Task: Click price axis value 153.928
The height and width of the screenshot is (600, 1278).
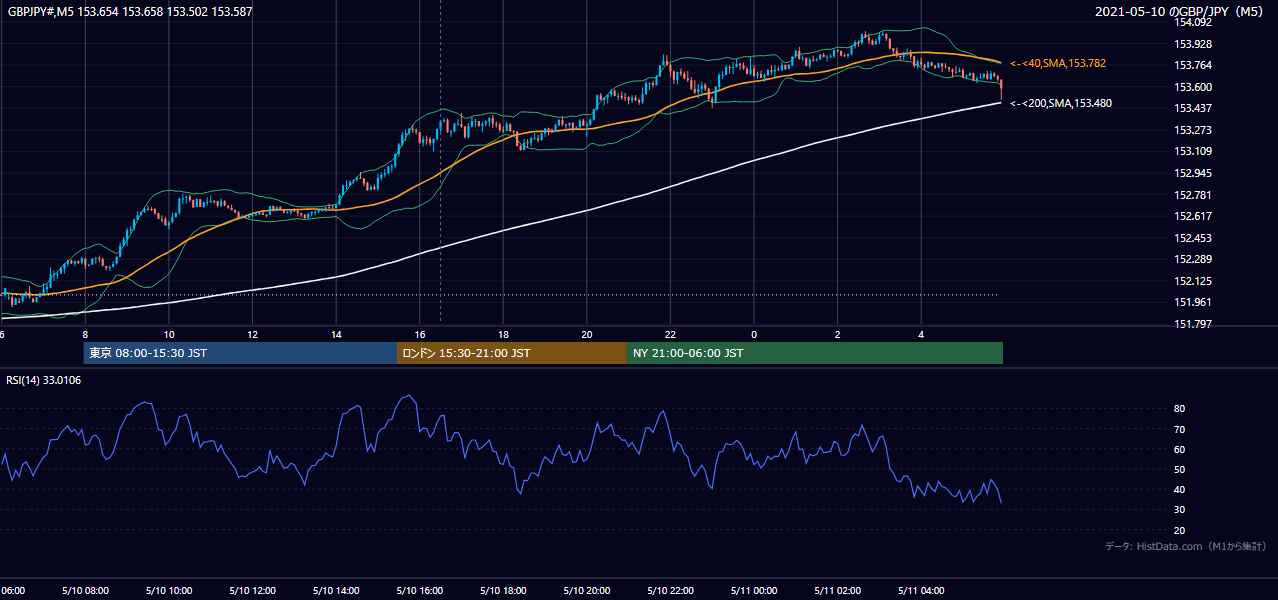Action: coord(1192,44)
